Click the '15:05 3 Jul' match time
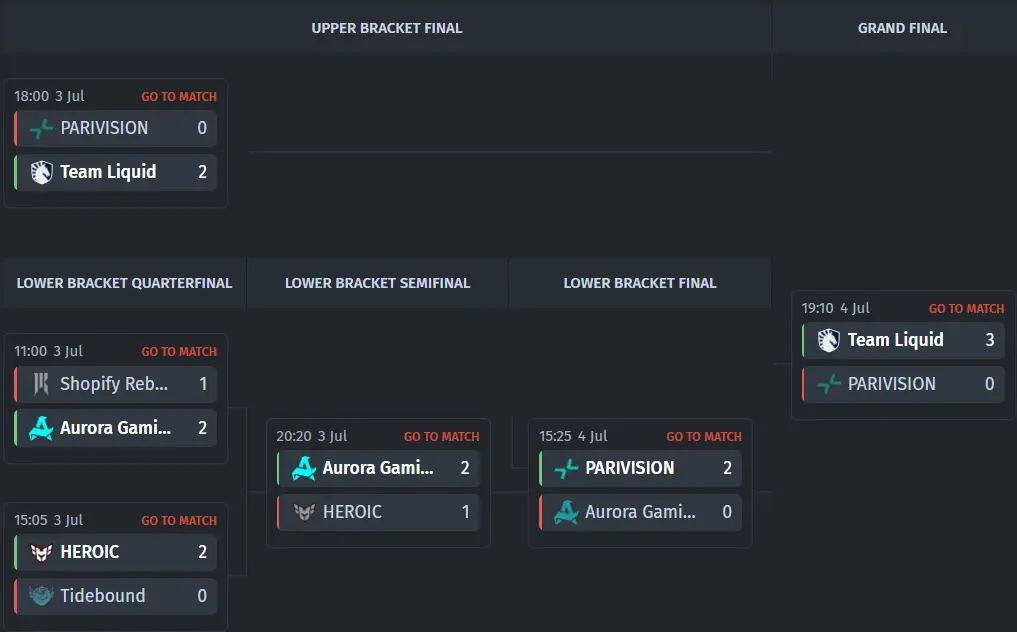1017x632 pixels. coord(49,521)
